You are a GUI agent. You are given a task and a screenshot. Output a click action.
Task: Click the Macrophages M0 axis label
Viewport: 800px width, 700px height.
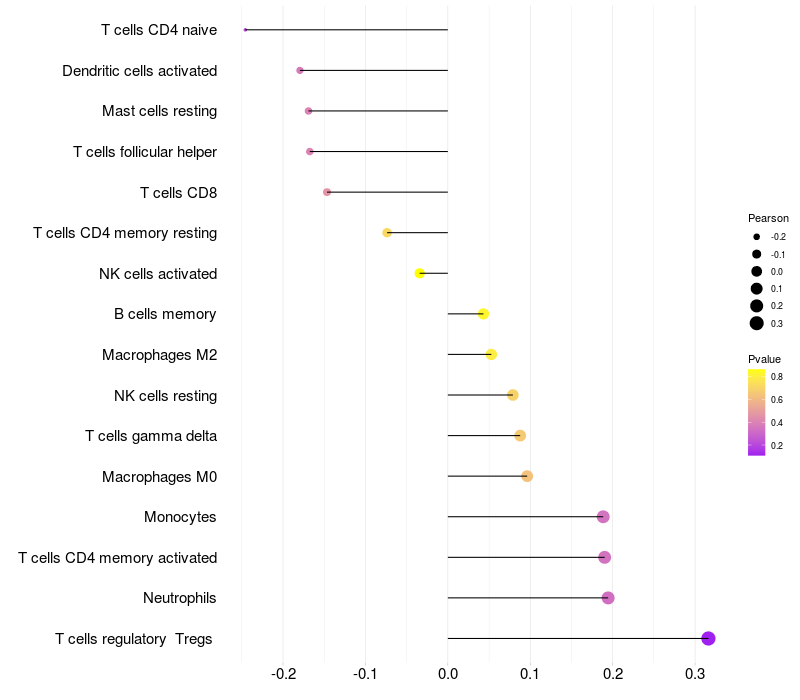[159, 477]
